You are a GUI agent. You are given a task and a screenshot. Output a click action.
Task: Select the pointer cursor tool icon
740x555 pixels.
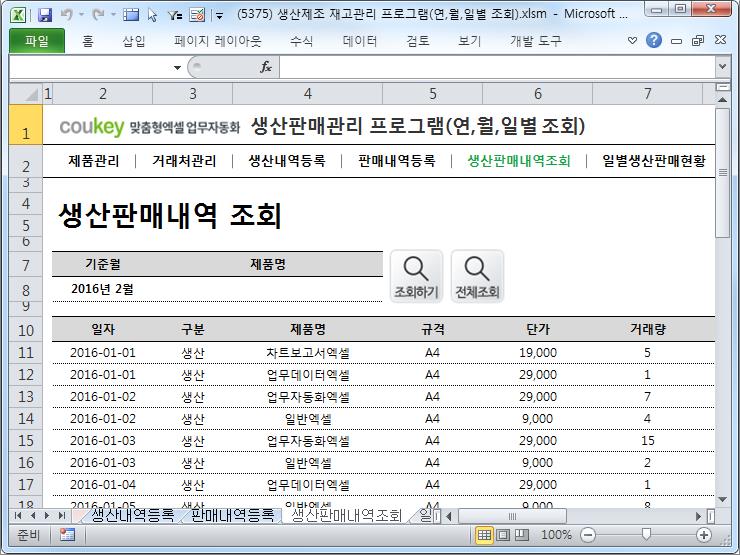[152, 15]
